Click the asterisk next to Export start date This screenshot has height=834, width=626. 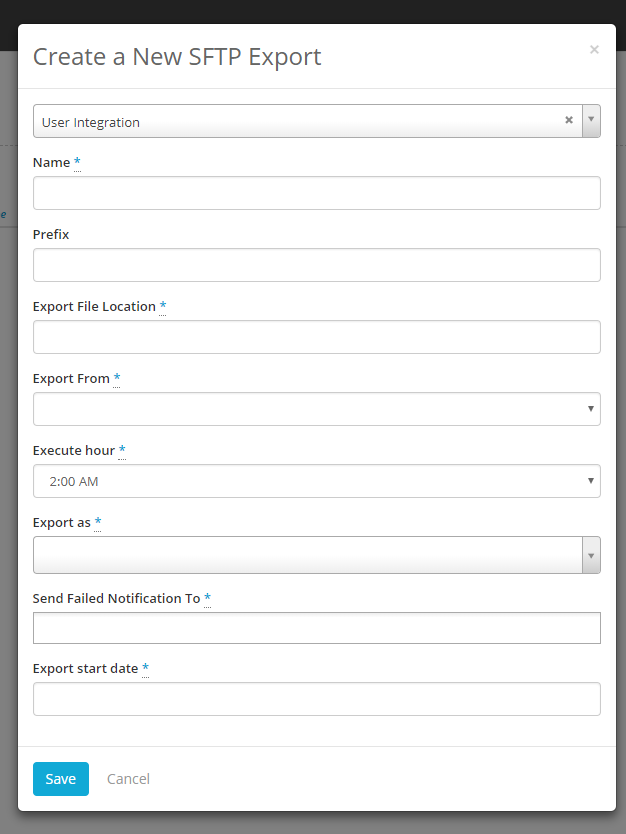145,668
